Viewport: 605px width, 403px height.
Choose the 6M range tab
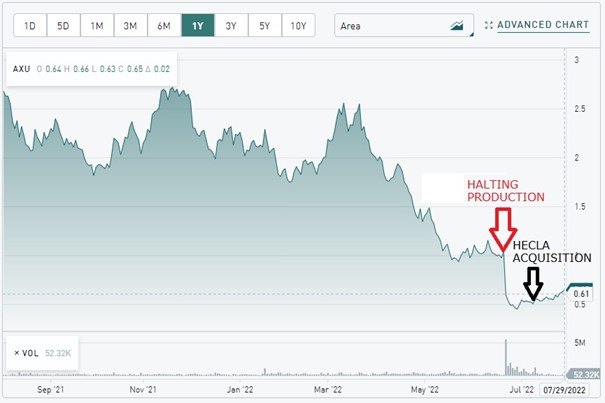tap(164, 25)
